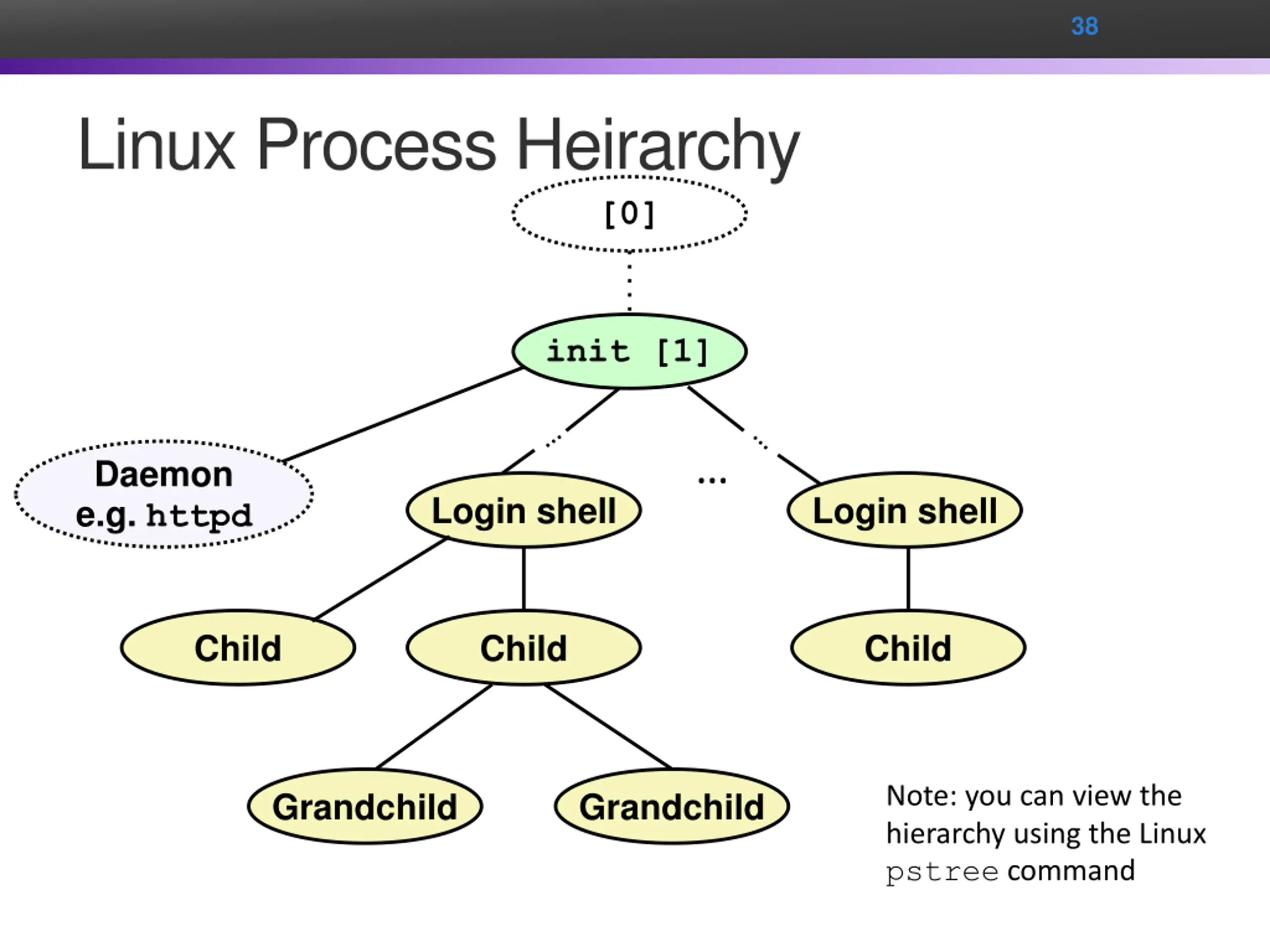The height and width of the screenshot is (952, 1270).
Task: Select the rightmost Child node
Action: coord(908,648)
